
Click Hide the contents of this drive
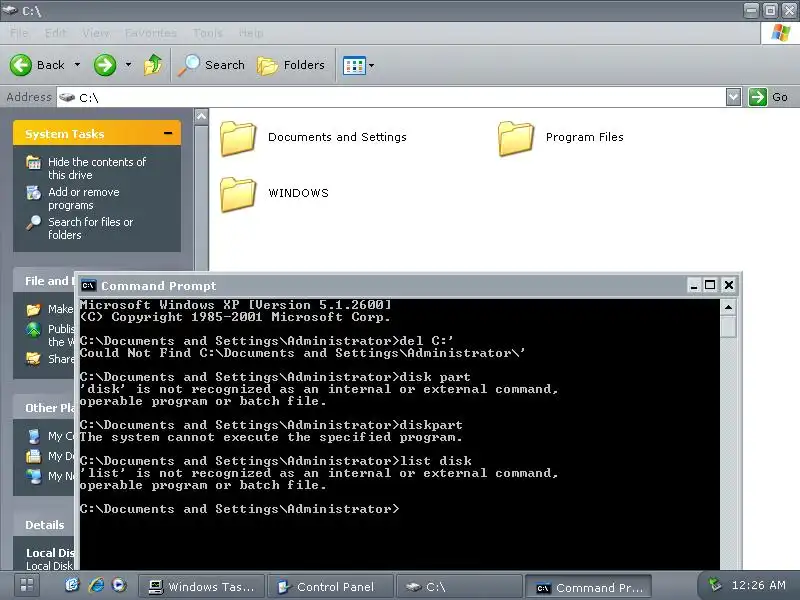coord(97,168)
